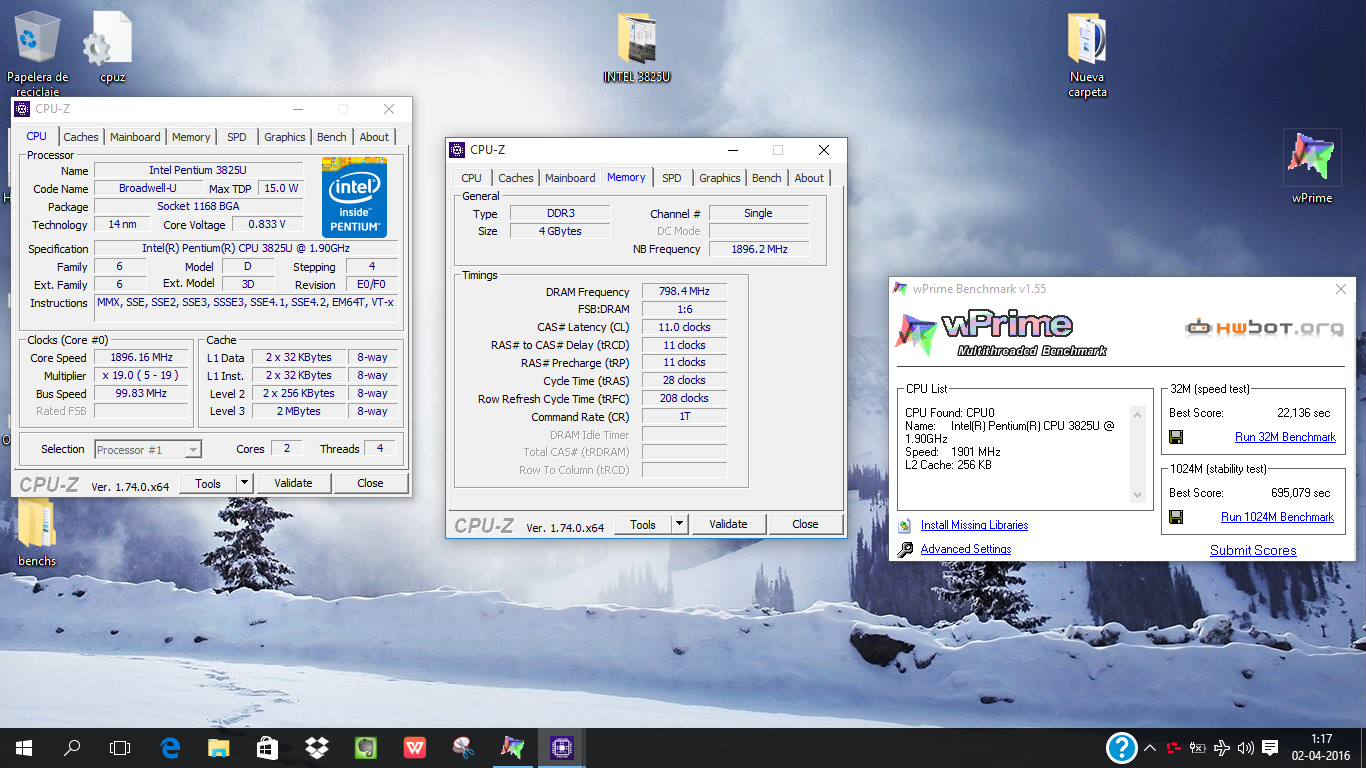Click Close in the Memory window
Viewport: 1366px width, 768px height.
point(805,524)
